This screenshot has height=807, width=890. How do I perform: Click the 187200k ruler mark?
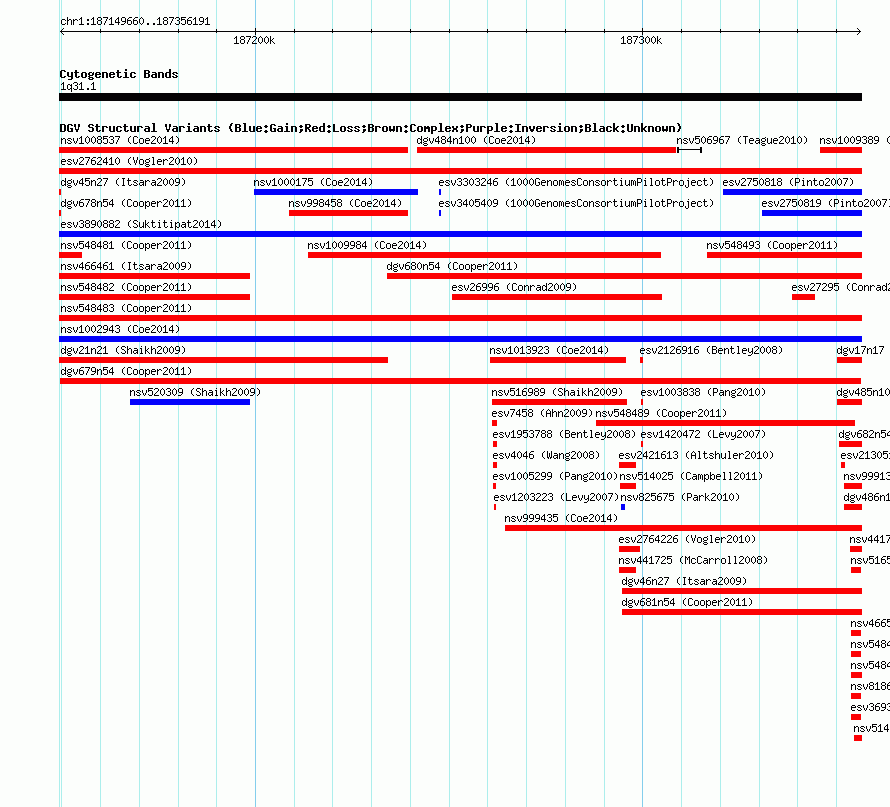(254, 40)
